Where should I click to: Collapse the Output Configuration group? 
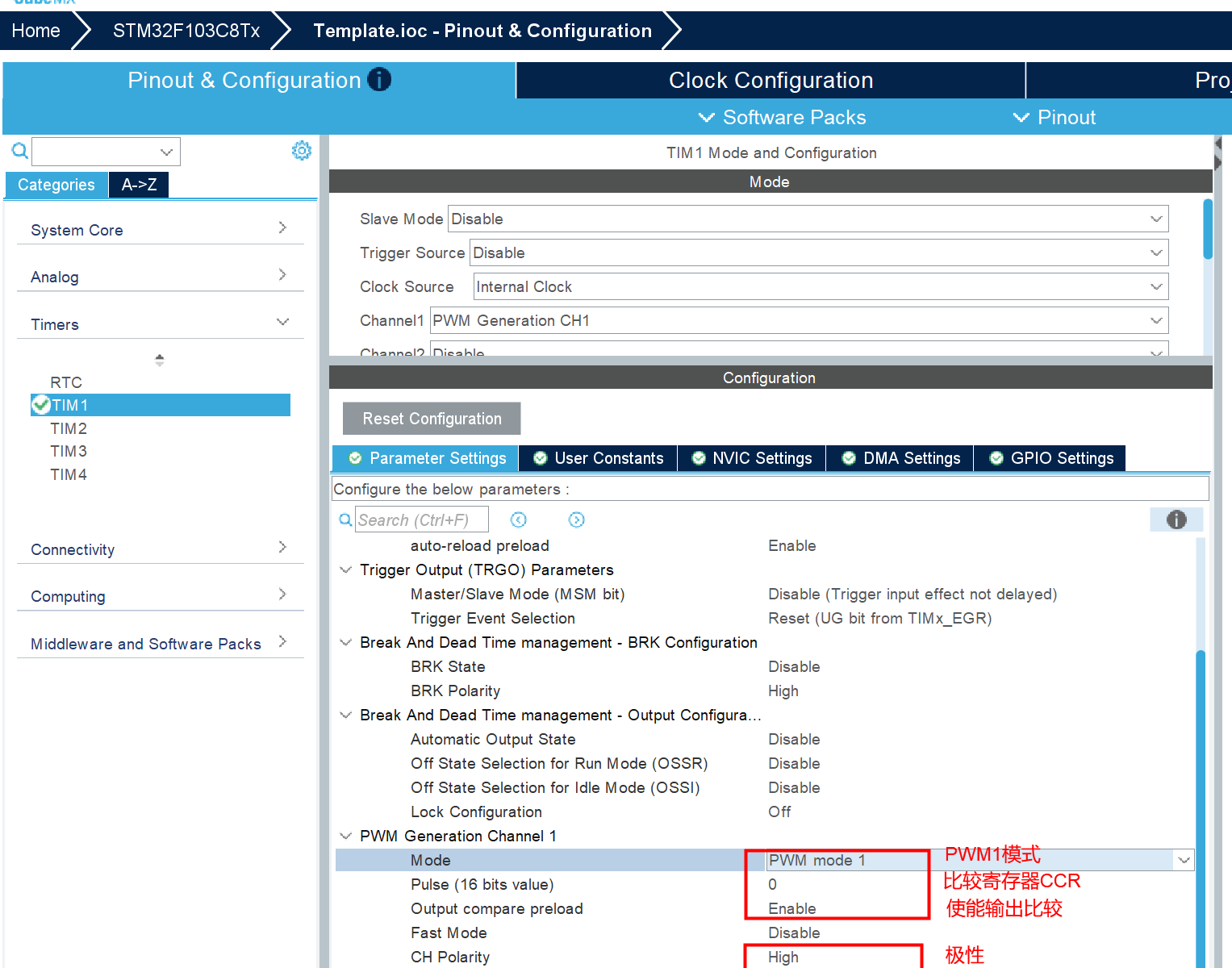(345, 715)
